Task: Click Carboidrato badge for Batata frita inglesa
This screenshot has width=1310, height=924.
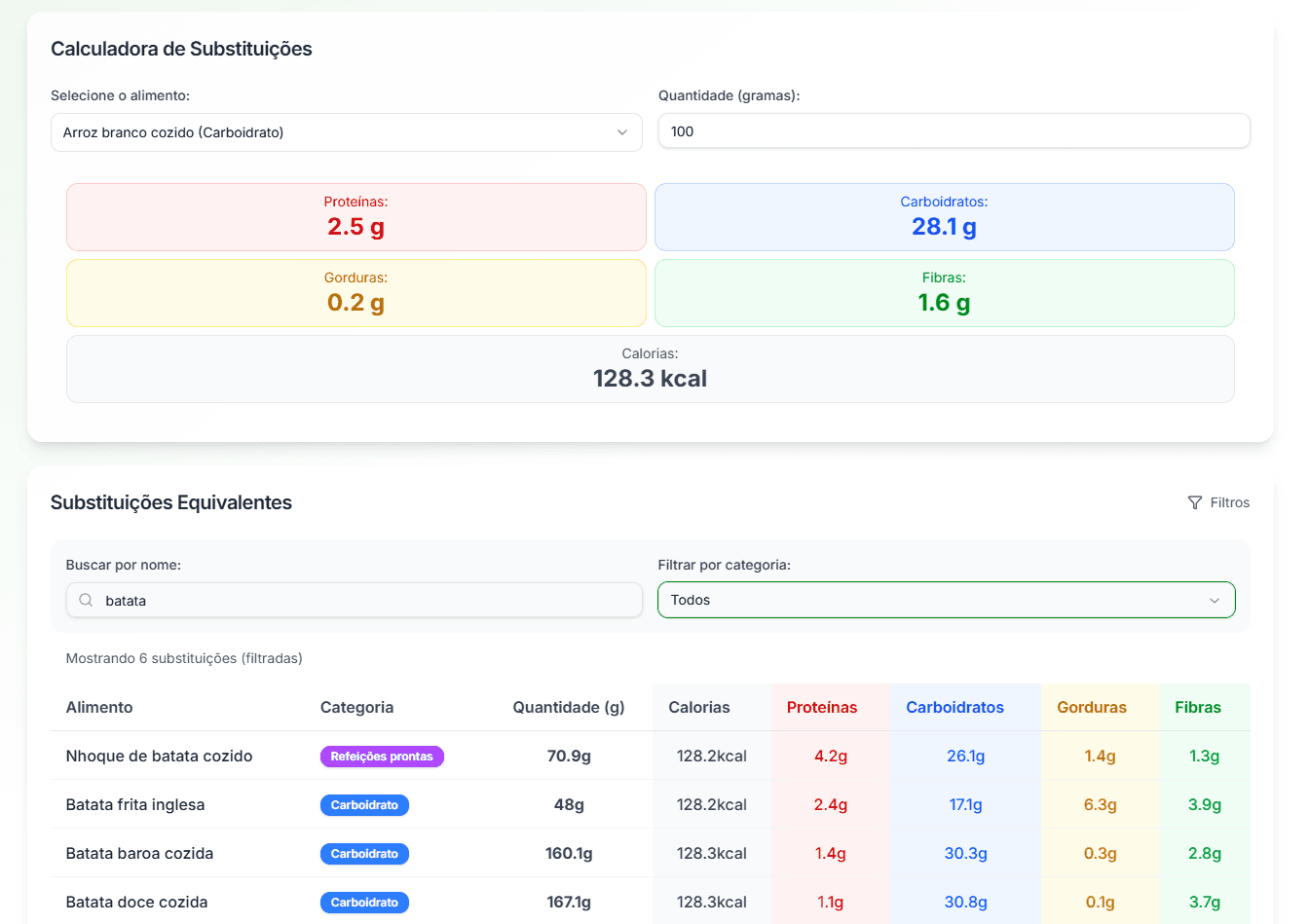Action: pyautogui.click(x=364, y=805)
